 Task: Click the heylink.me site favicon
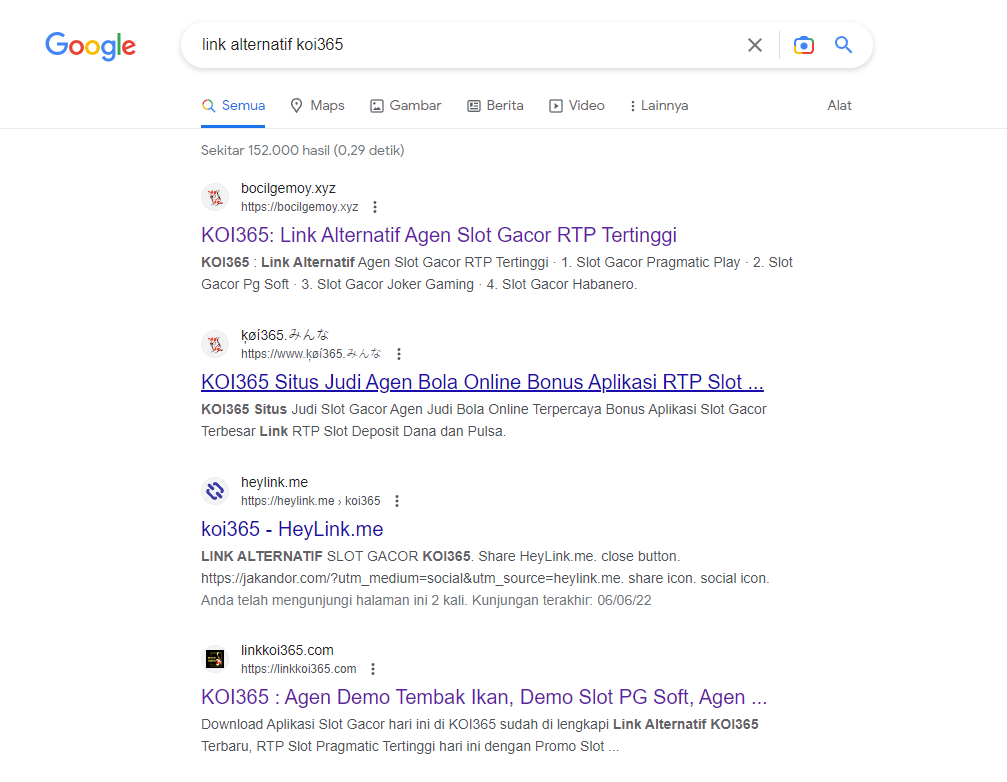[215, 491]
